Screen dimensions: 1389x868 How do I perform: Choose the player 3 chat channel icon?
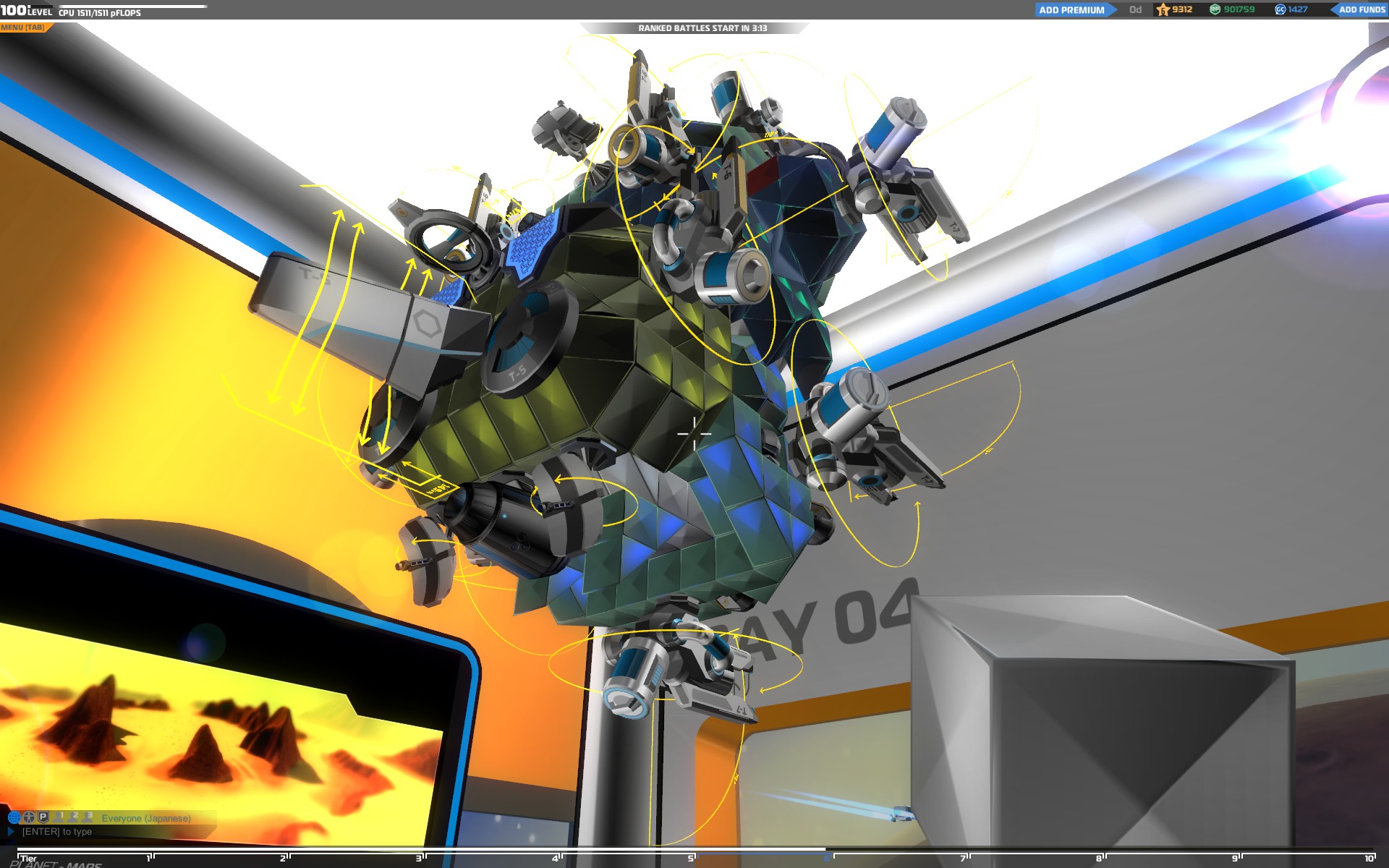coord(88,817)
